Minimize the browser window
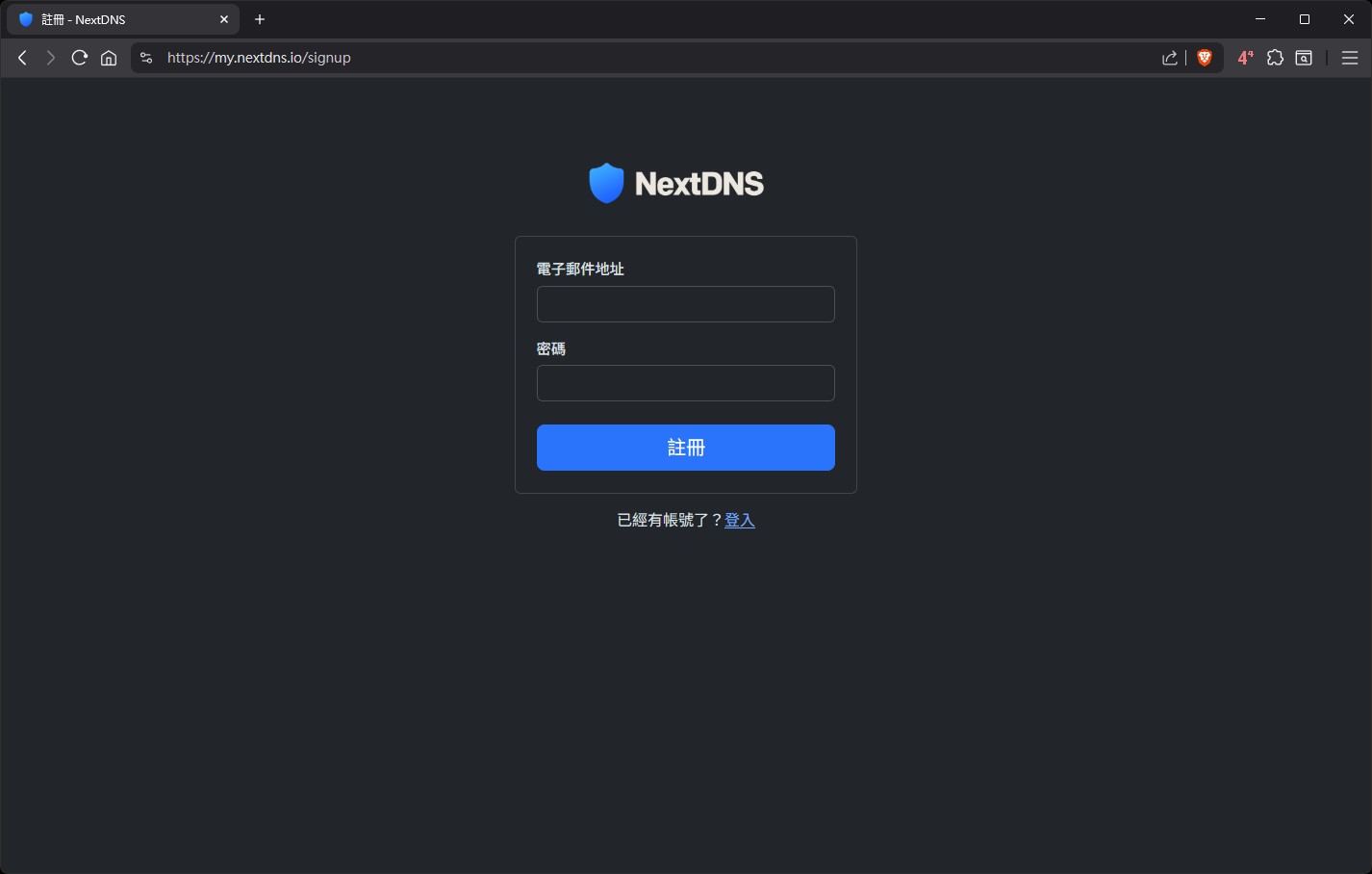The width and height of the screenshot is (1372, 874). (1260, 19)
